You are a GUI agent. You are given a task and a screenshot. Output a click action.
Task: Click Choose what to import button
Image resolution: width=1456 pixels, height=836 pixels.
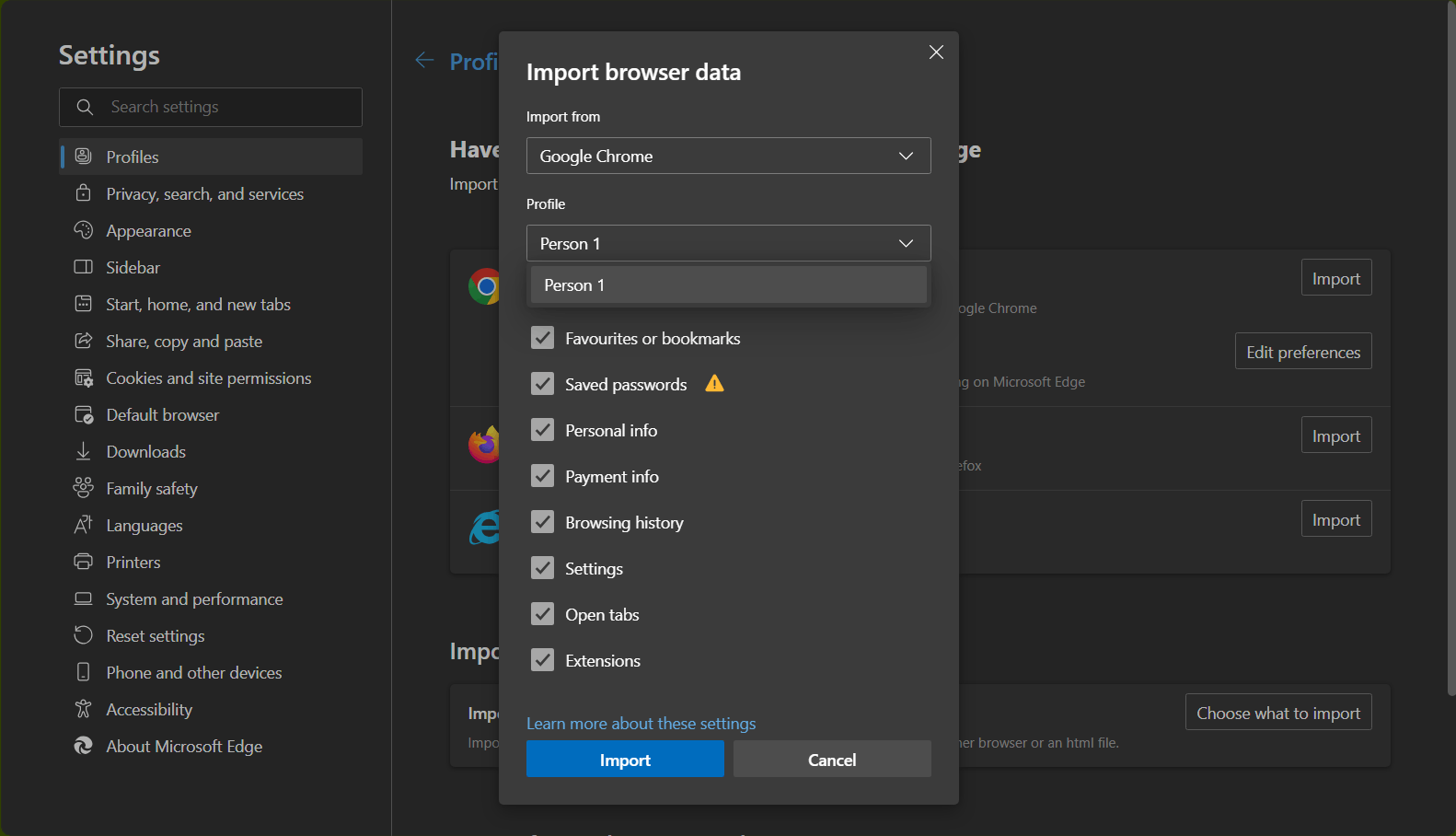[1278, 713]
